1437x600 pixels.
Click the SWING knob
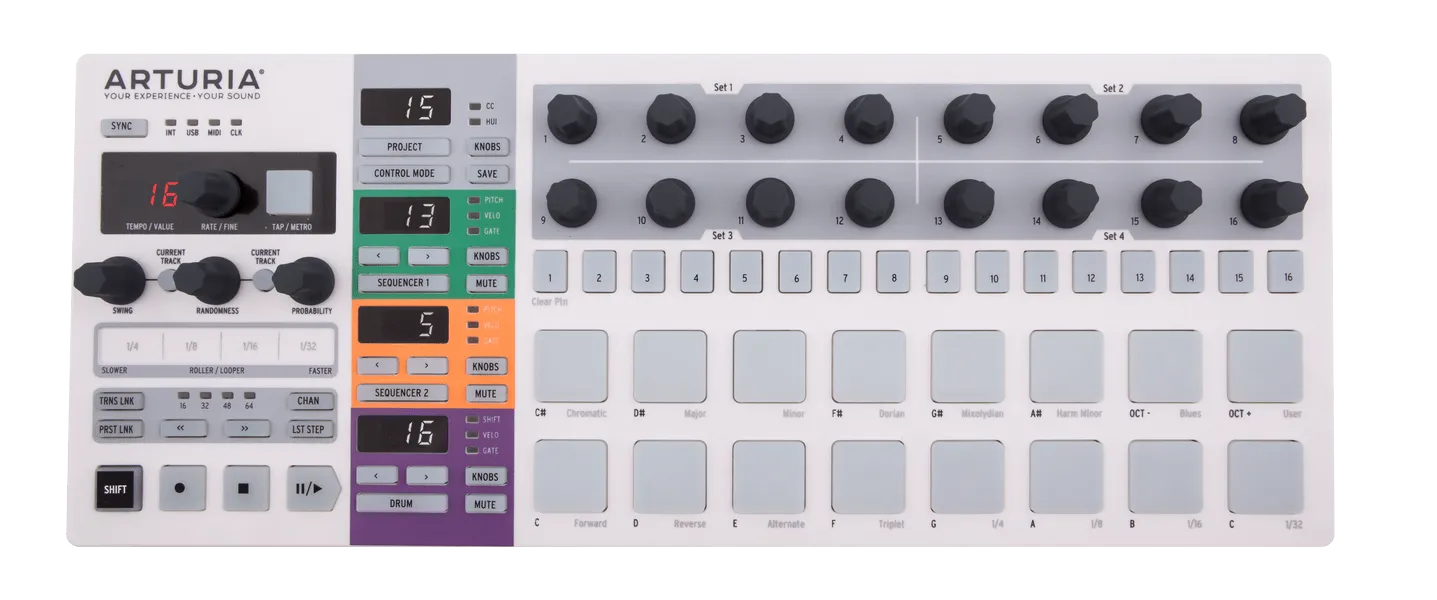(x=110, y=279)
